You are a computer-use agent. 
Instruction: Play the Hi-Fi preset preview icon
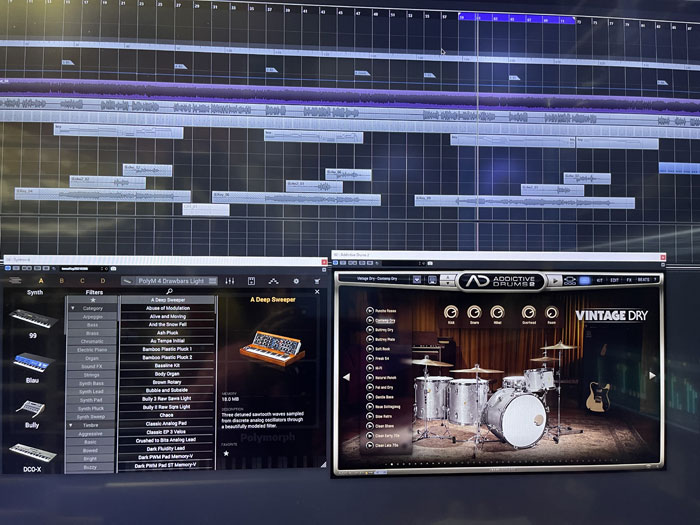click(370, 368)
